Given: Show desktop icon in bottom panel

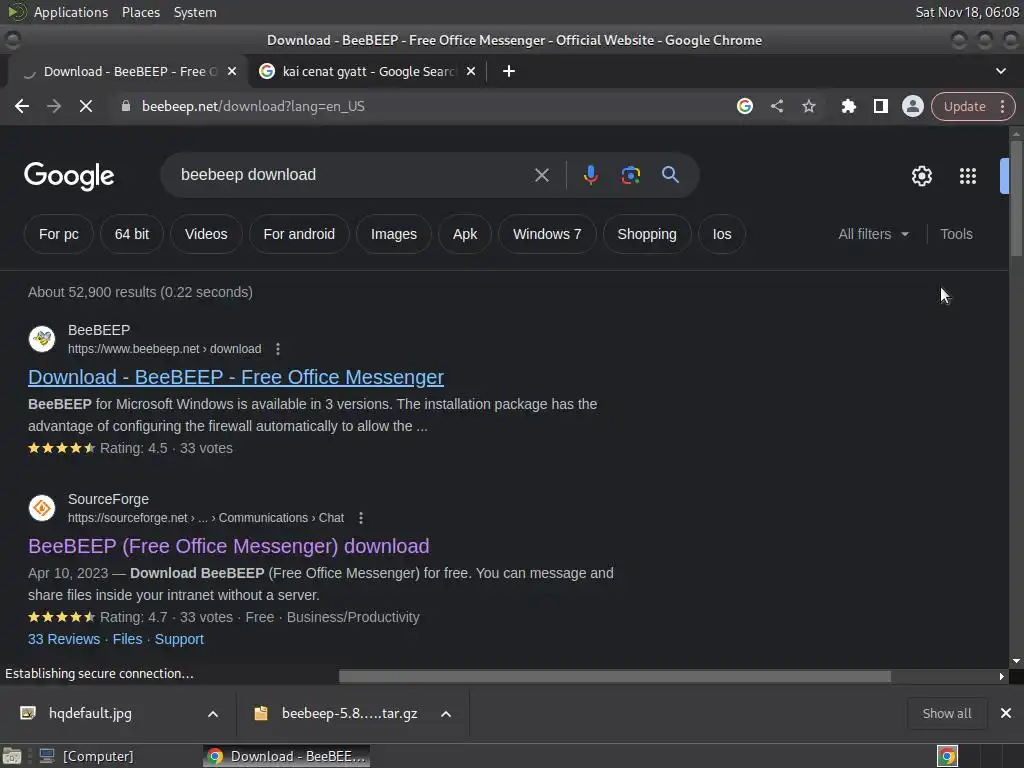Looking at the screenshot, I should pos(12,756).
